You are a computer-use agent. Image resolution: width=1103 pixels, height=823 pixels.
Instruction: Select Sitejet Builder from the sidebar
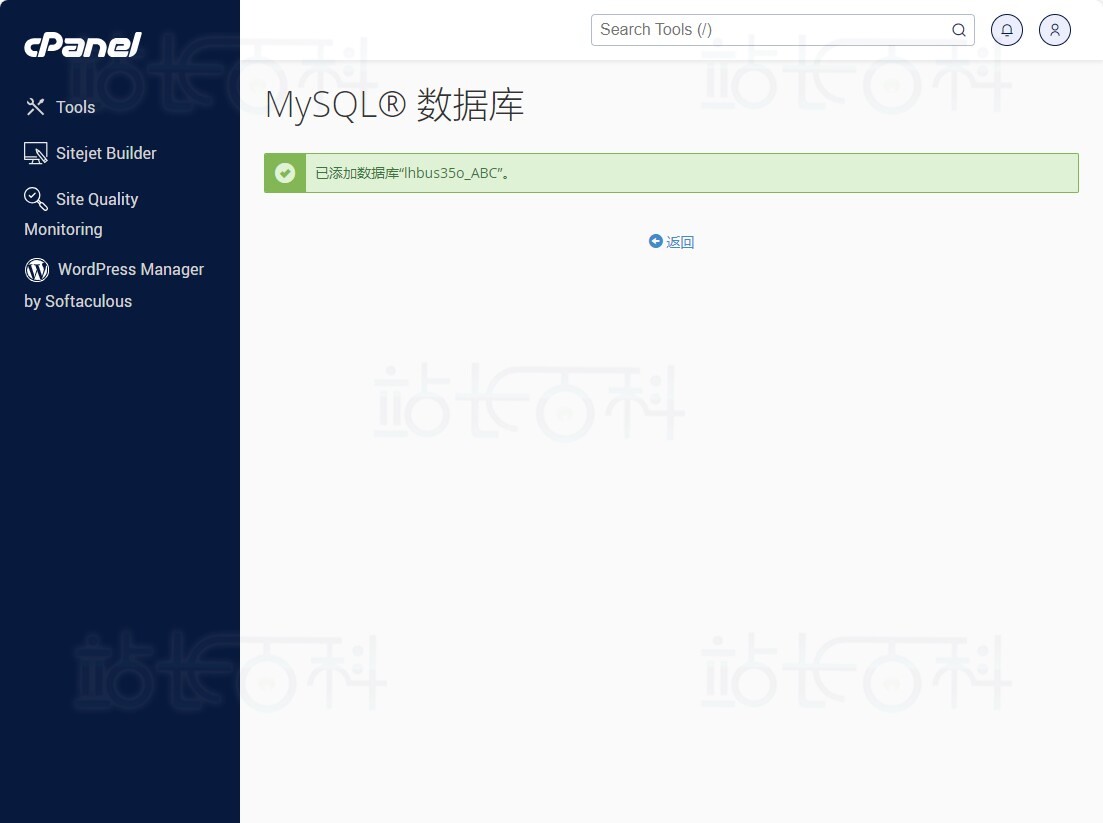point(106,152)
